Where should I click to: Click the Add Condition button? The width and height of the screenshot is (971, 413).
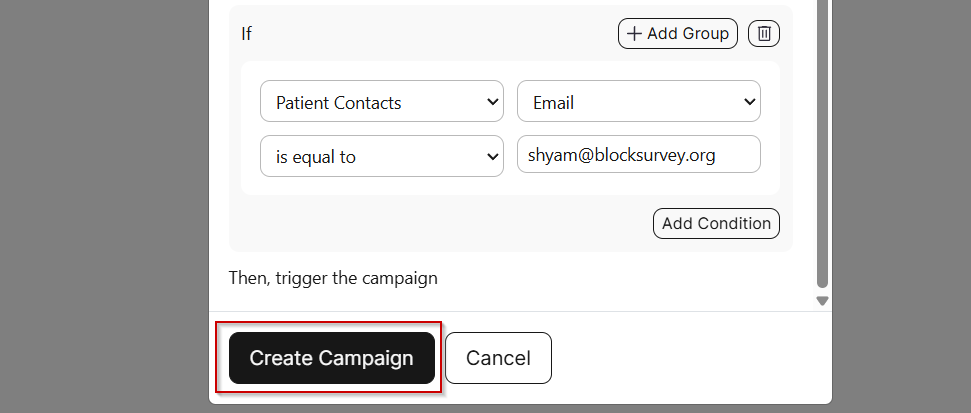(x=716, y=224)
